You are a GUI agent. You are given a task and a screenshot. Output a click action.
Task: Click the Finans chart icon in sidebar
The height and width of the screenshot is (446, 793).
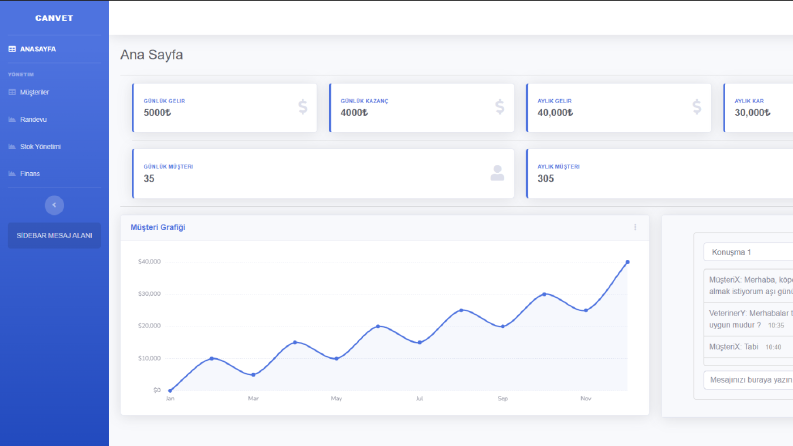pos(12,173)
